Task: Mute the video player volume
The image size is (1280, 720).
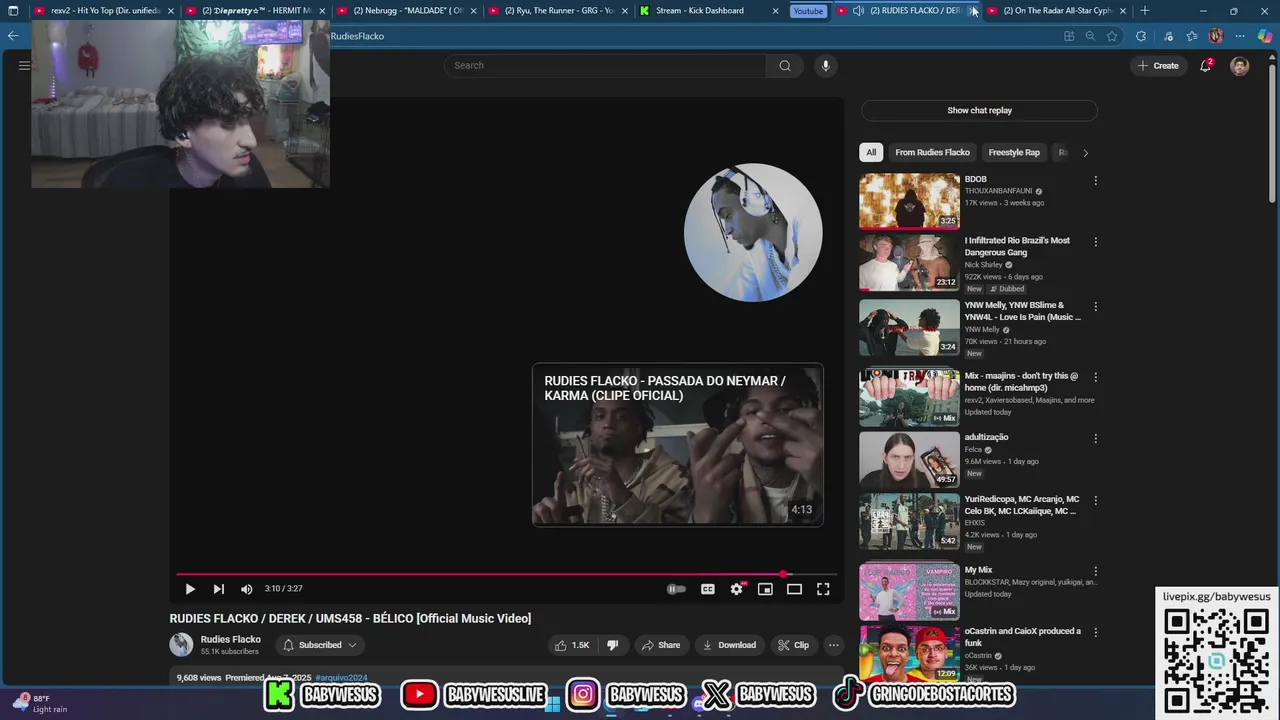Action: pyautogui.click(x=246, y=589)
